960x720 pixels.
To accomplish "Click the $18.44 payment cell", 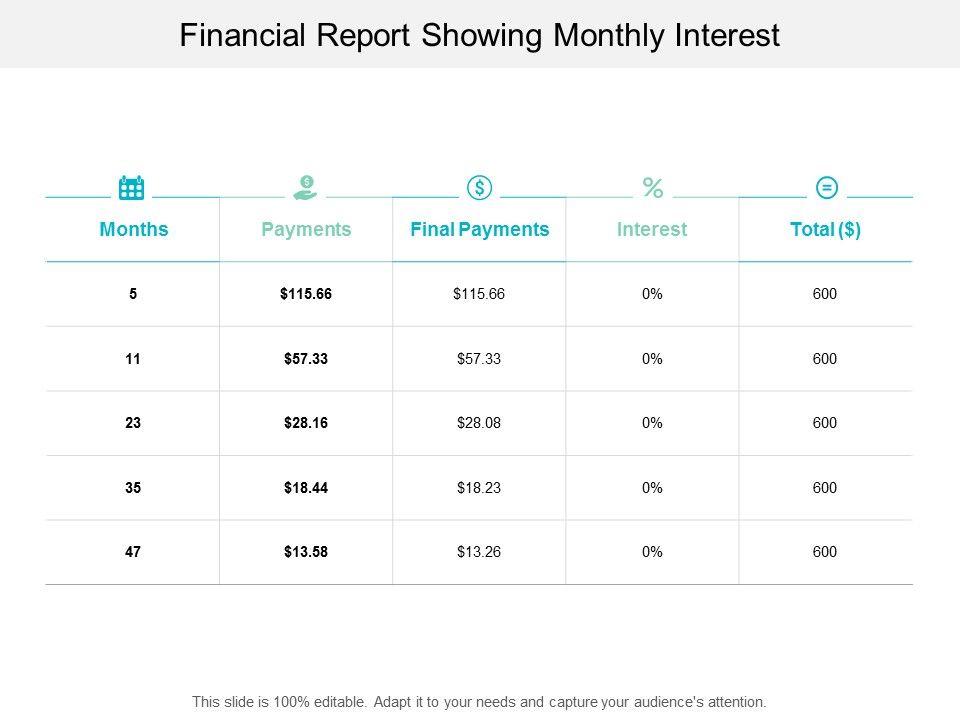I will pyautogui.click(x=306, y=488).
